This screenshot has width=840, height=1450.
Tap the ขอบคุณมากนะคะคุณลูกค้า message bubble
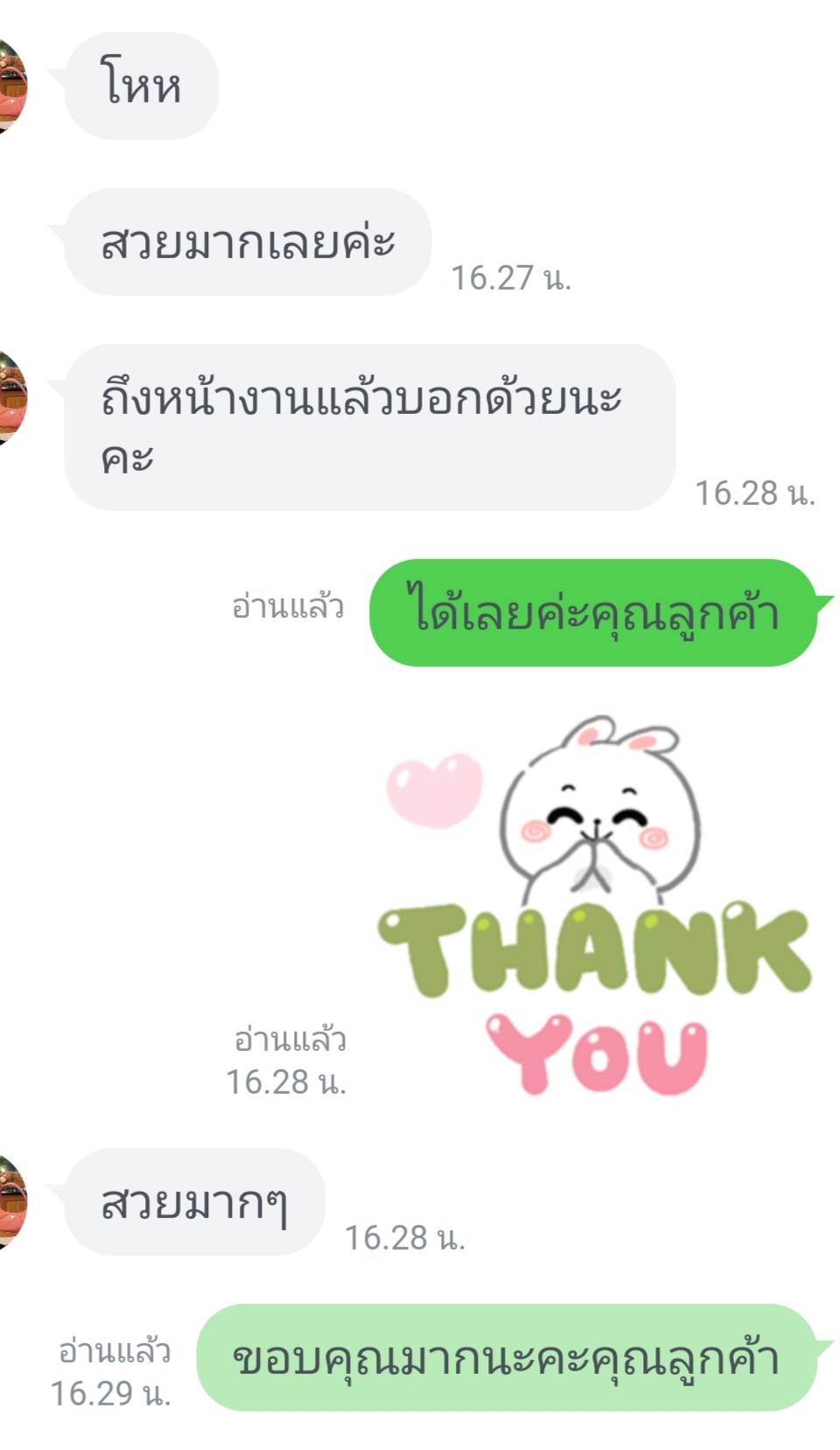506,1357
